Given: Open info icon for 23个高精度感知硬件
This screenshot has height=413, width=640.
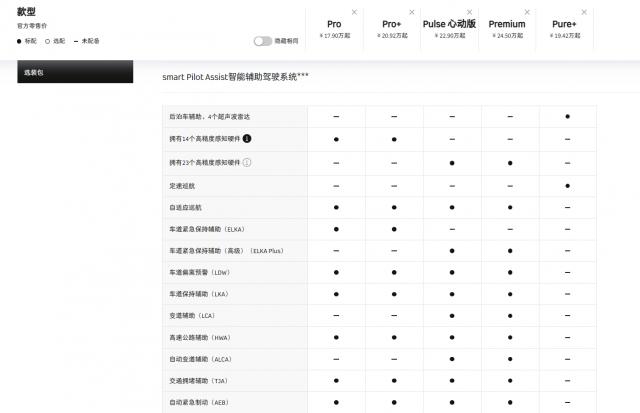Looking at the screenshot, I should 247,162.
